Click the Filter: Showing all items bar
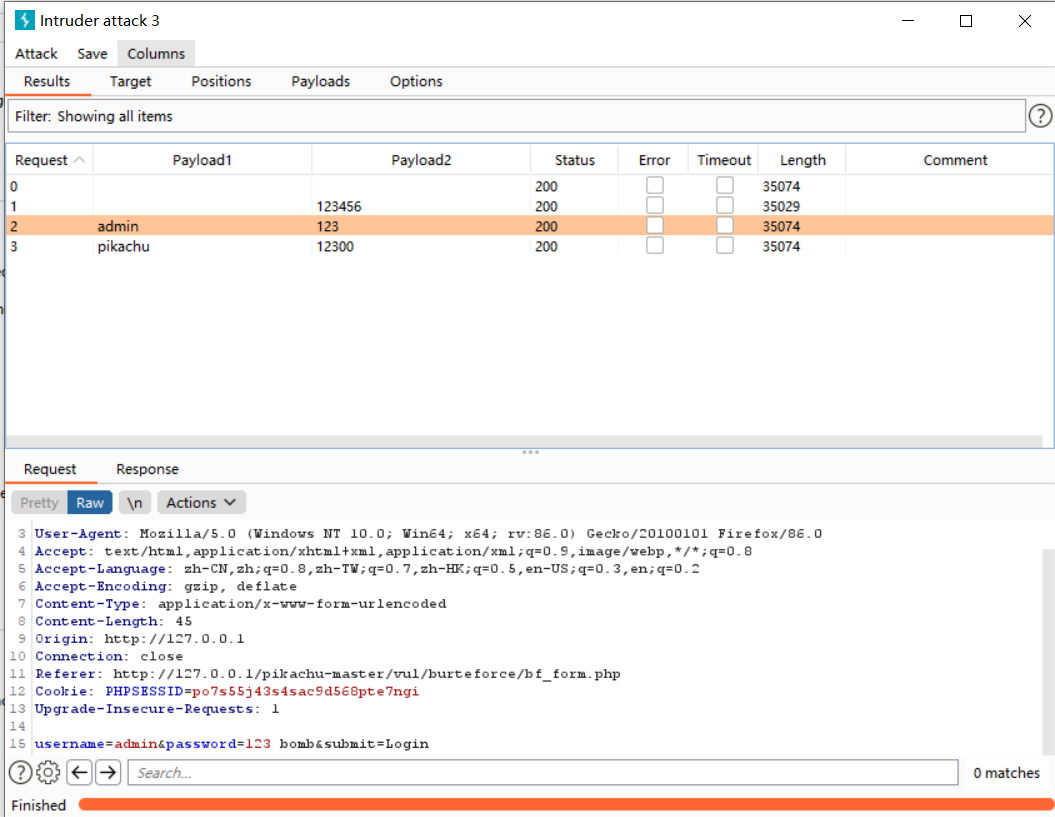Viewport: 1055px width, 817px height. click(516, 116)
